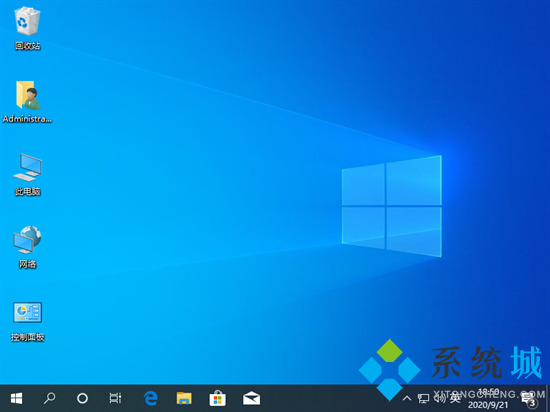The image size is (550, 412).
Task: Open File Explorer from the taskbar
Action: pos(184,398)
